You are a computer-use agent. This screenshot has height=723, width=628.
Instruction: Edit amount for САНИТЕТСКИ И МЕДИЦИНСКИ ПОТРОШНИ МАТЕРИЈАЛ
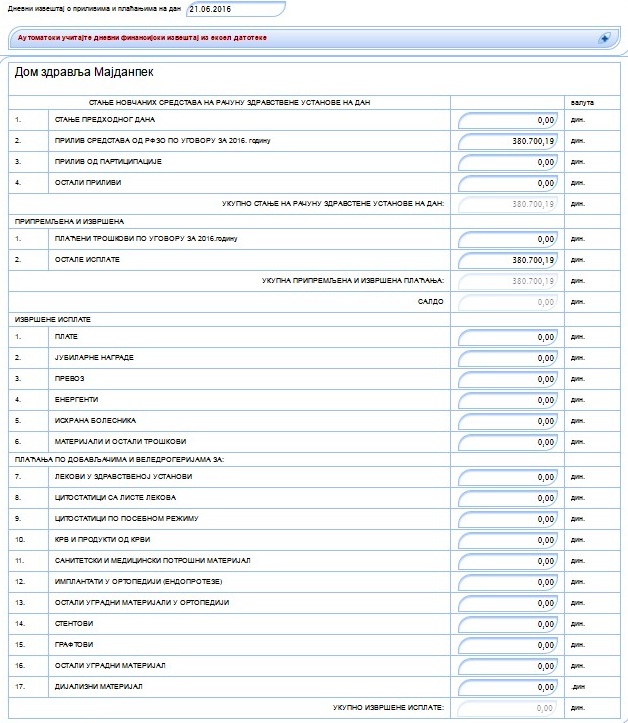pyautogui.click(x=508, y=561)
